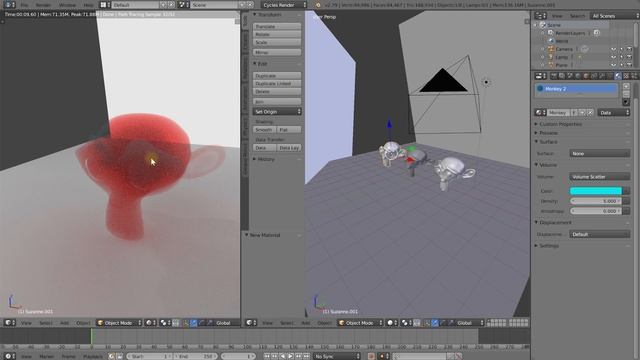Open viewport shading selector in rendered viewport header
Image resolution: width=640 pixels, height=360 pixels.
tap(151, 323)
